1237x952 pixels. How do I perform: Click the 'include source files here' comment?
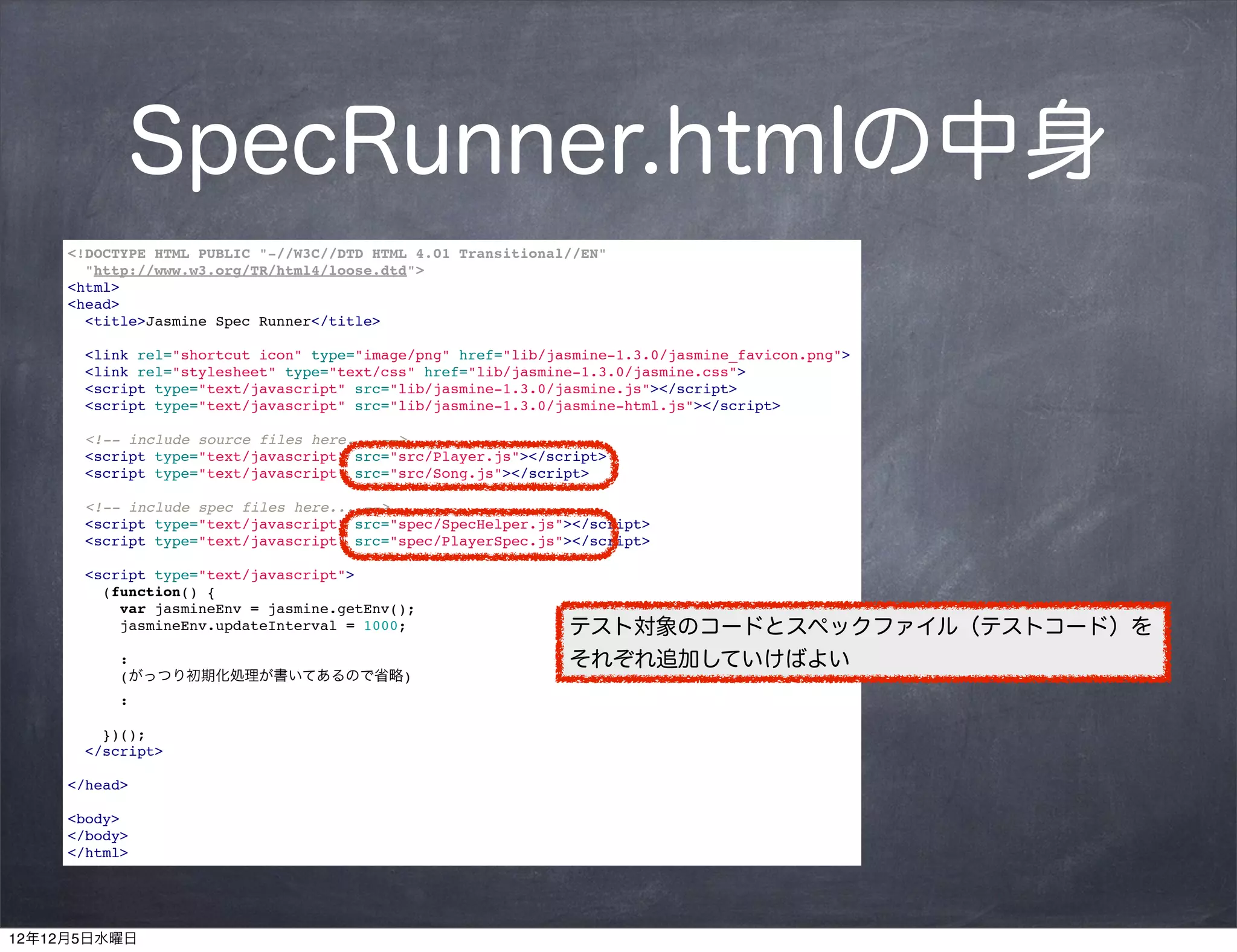point(246,440)
